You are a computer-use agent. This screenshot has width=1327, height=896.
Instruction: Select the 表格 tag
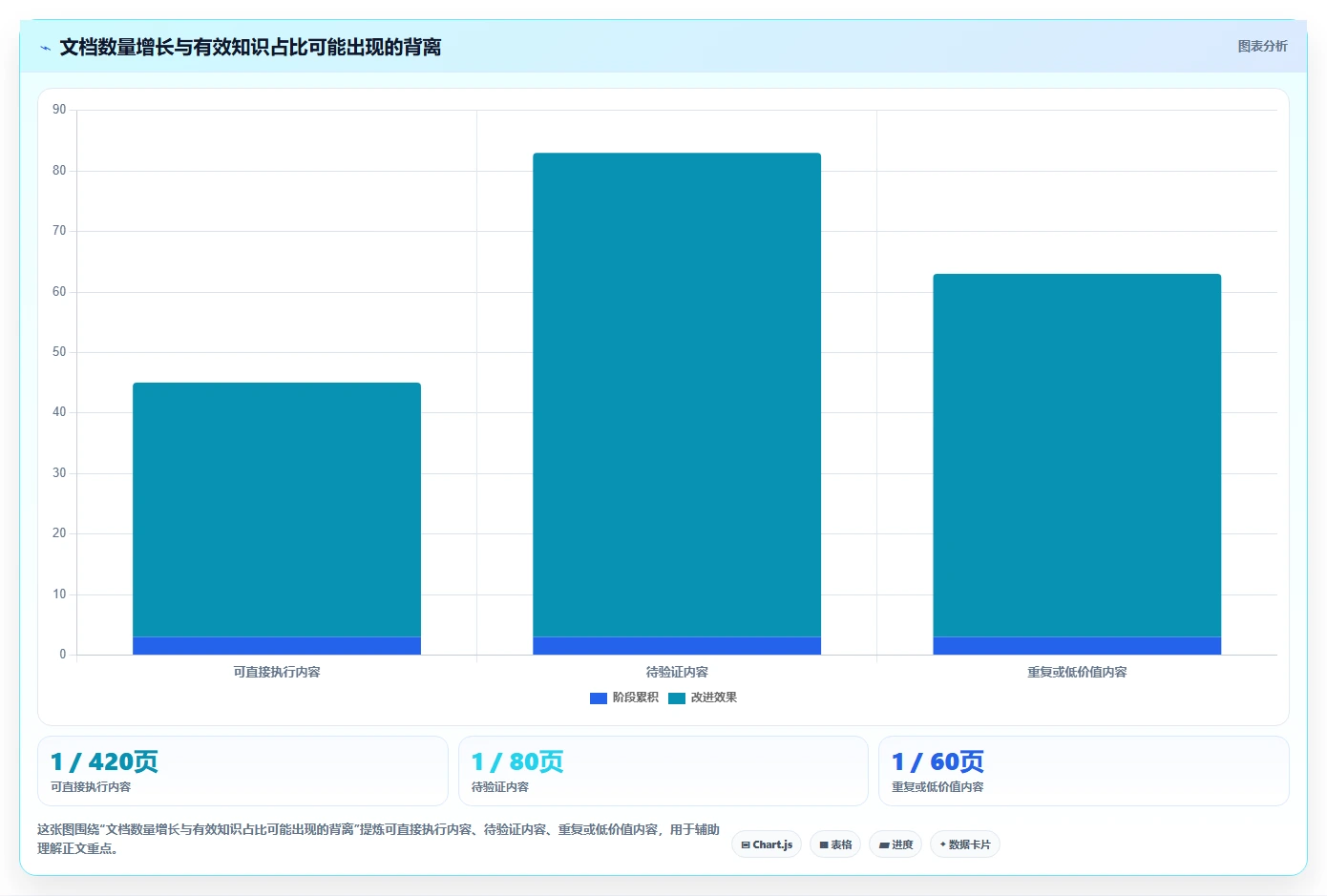point(835,844)
